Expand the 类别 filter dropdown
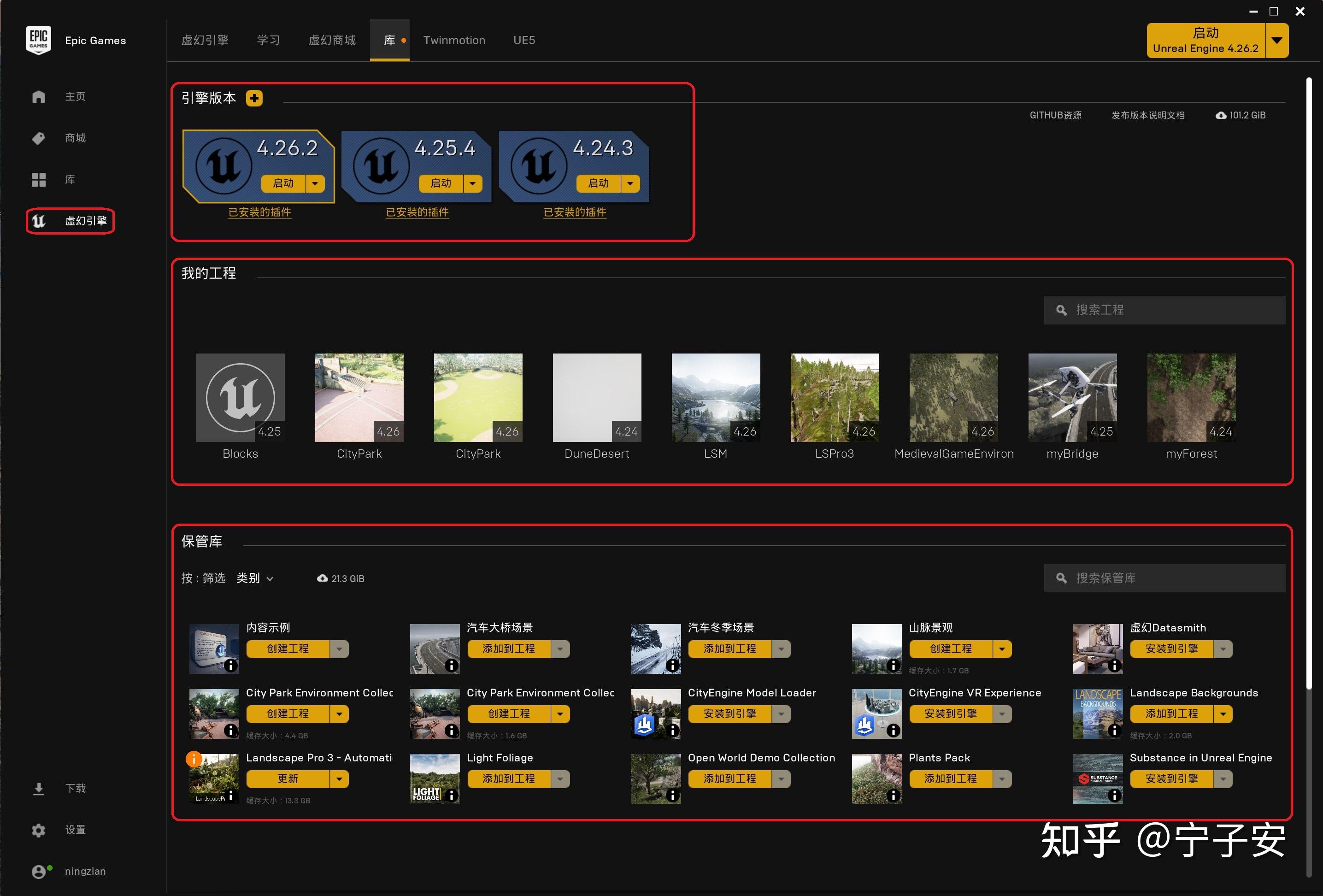 (254, 578)
